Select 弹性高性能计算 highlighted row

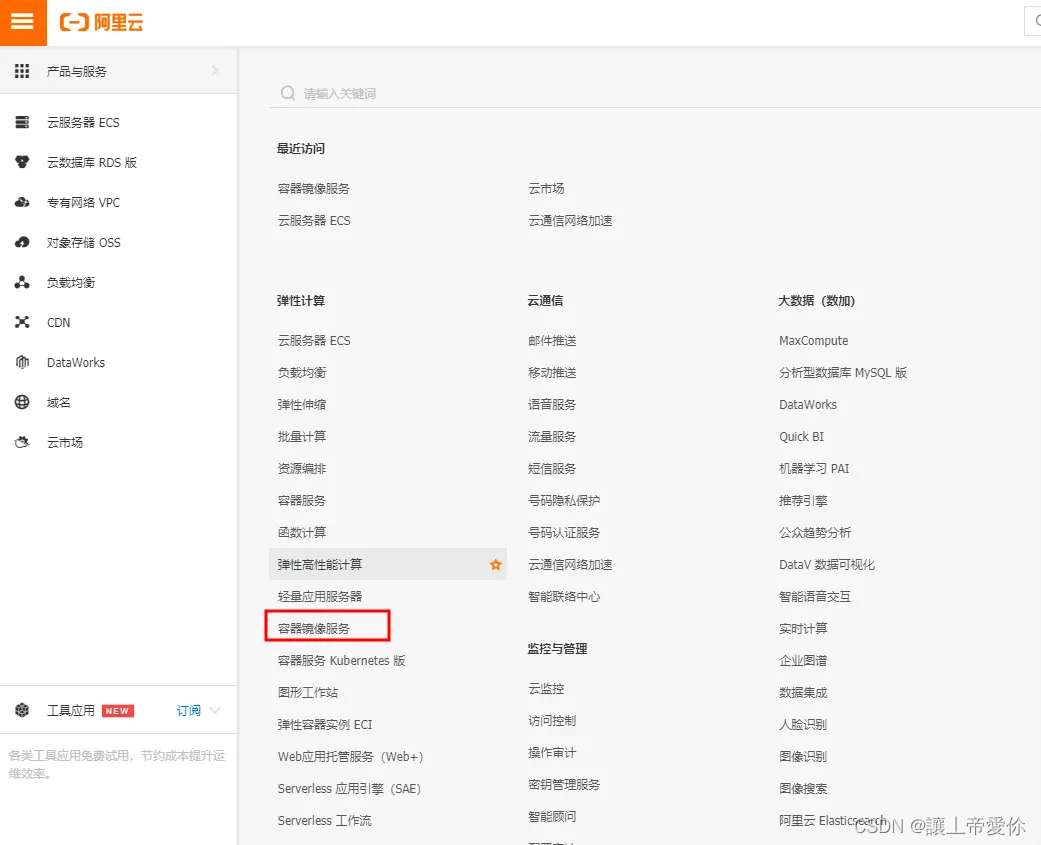pos(388,564)
